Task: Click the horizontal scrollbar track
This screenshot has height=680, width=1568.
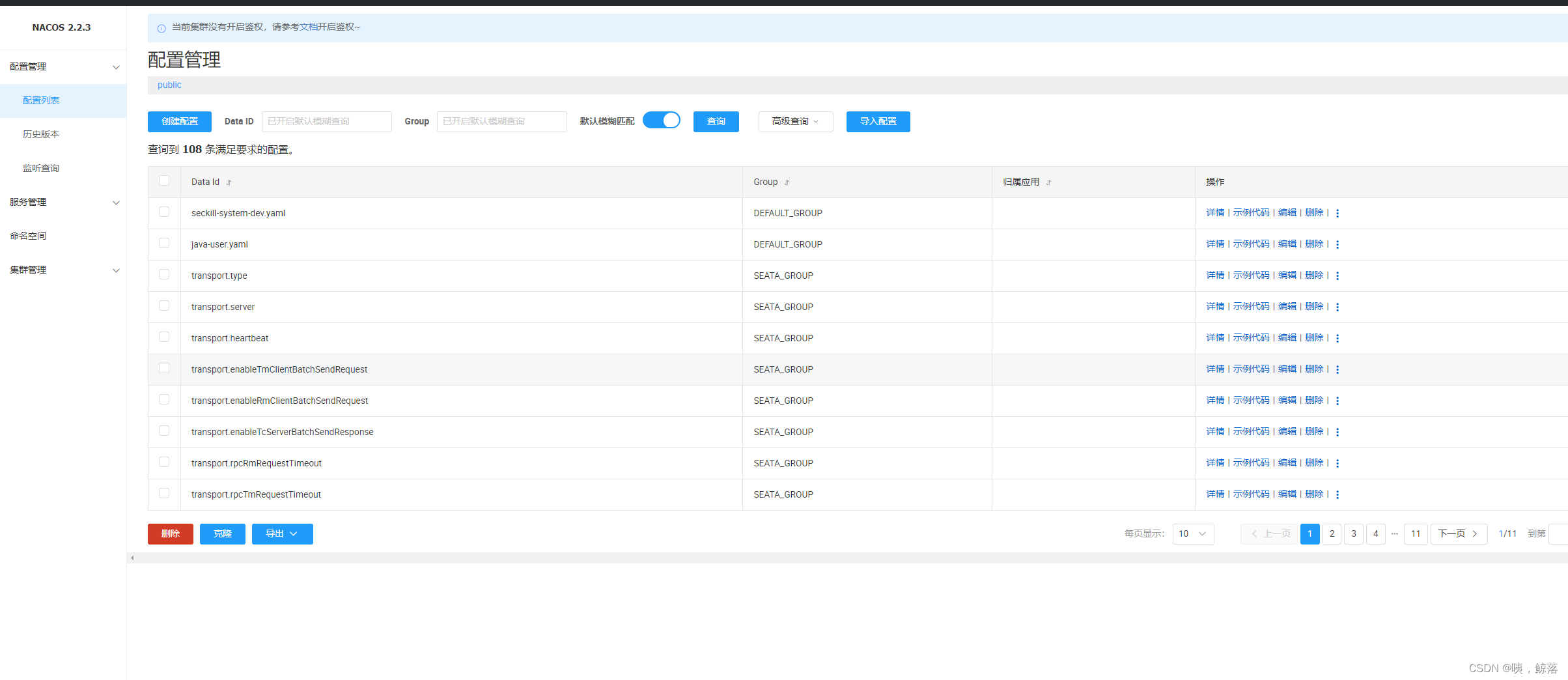Action: [x=847, y=558]
